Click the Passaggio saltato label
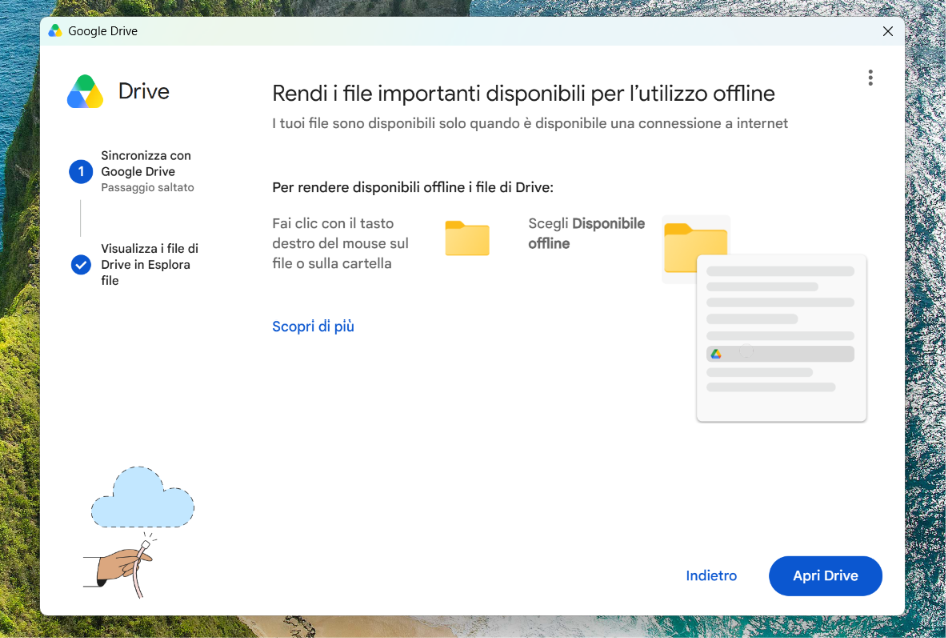946x638 pixels. coord(148,188)
